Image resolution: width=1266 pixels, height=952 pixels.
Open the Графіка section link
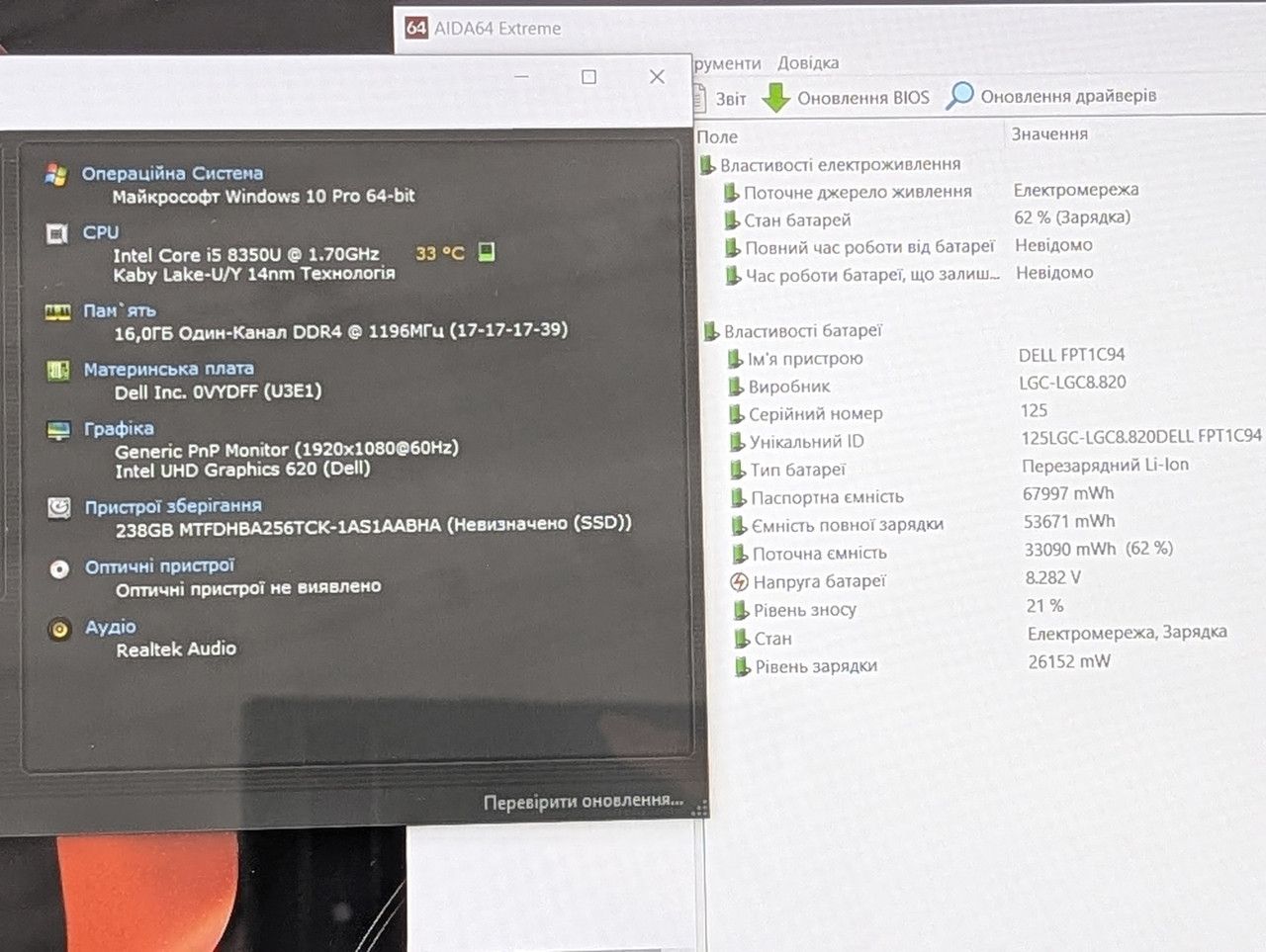click(x=119, y=429)
